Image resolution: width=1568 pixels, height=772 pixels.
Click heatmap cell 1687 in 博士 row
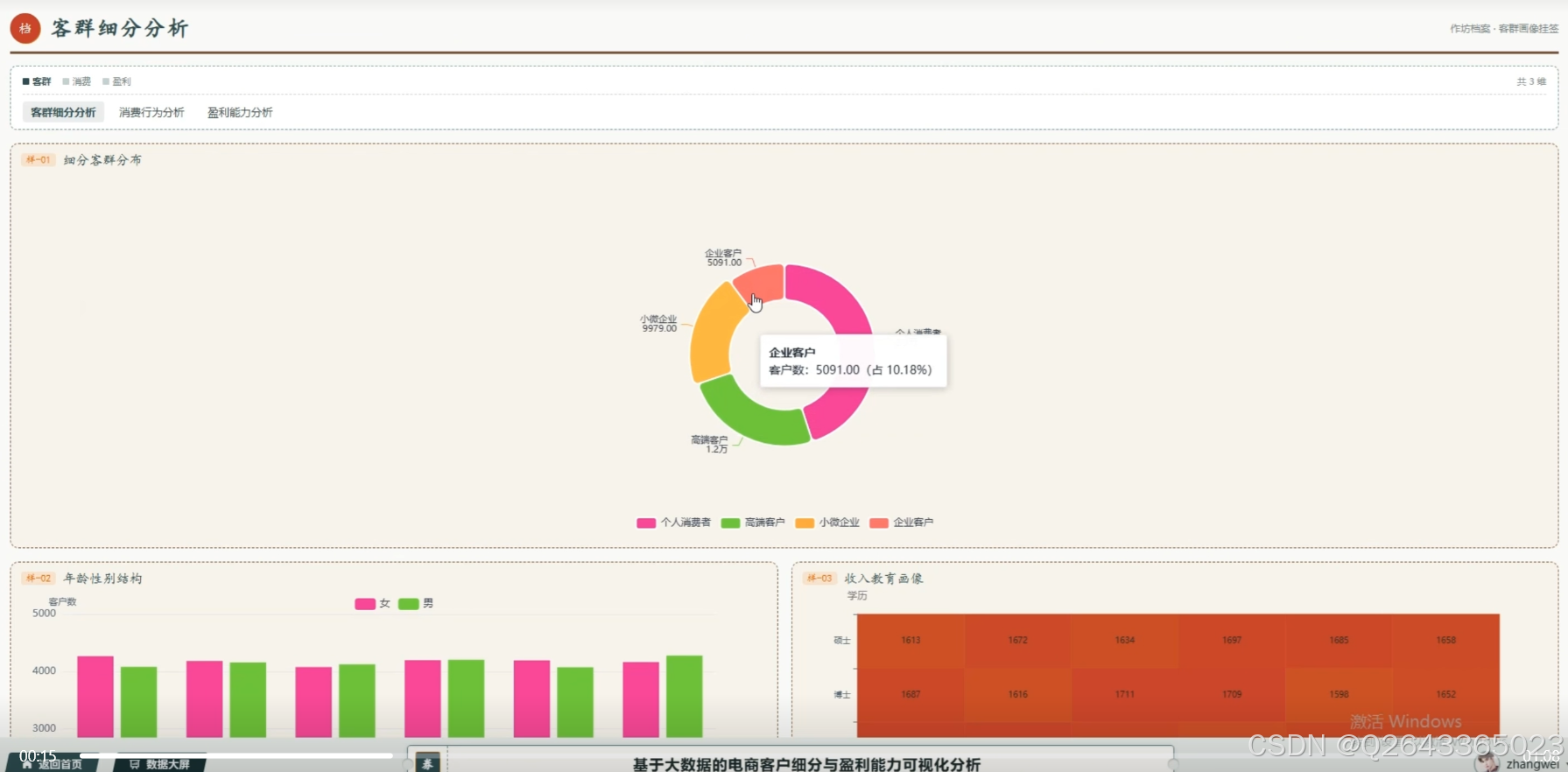point(911,695)
